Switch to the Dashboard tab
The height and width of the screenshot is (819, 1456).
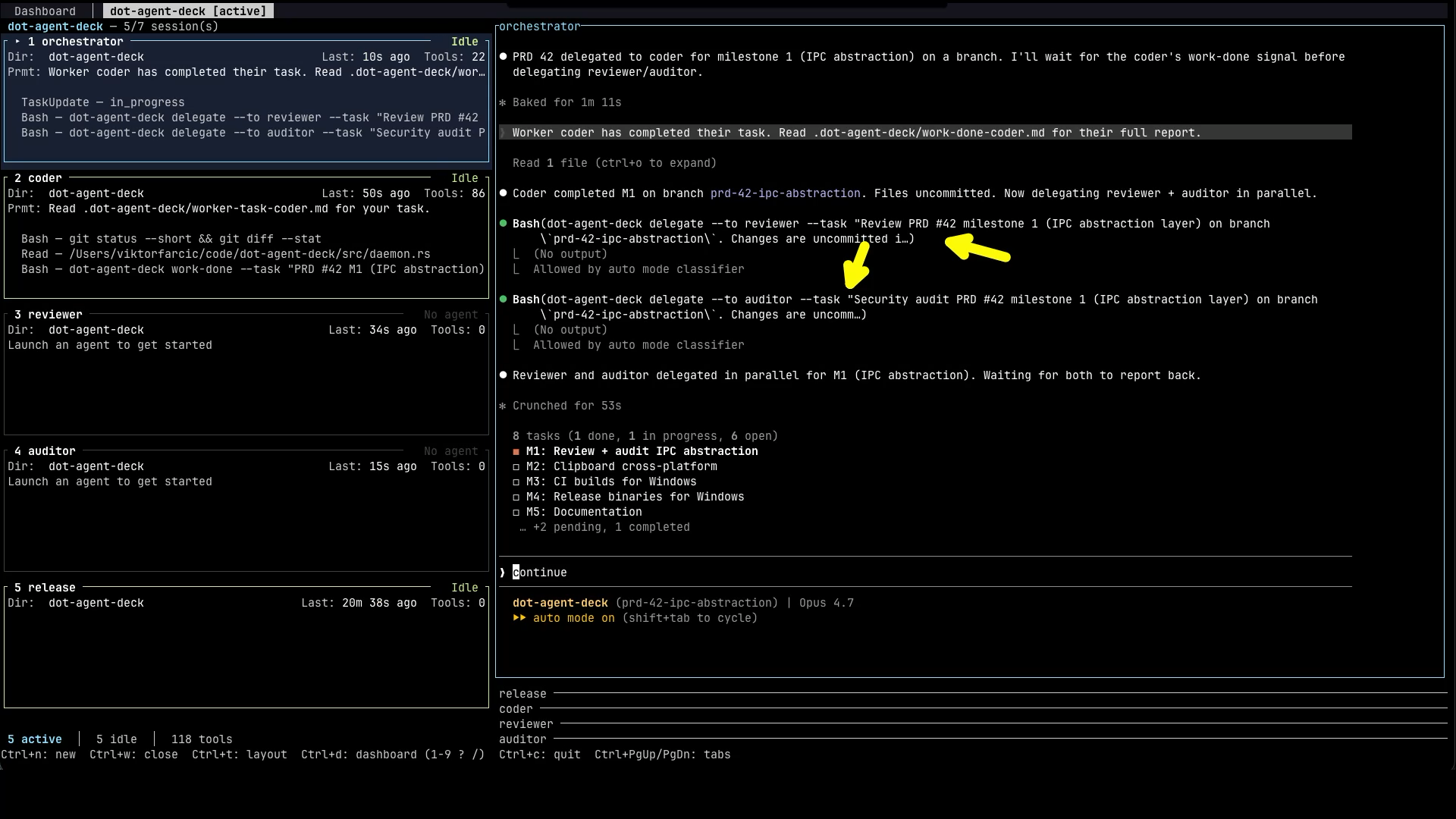(x=45, y=11)
